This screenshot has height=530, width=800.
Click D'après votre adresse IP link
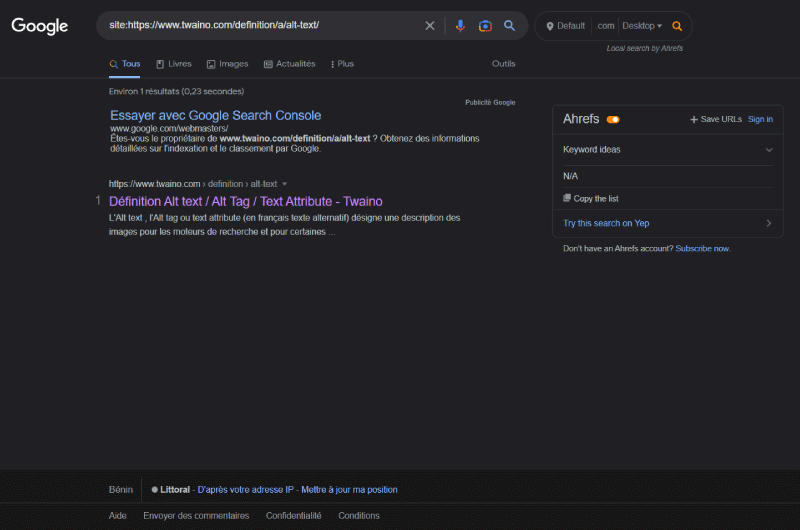tap(245, 490)
